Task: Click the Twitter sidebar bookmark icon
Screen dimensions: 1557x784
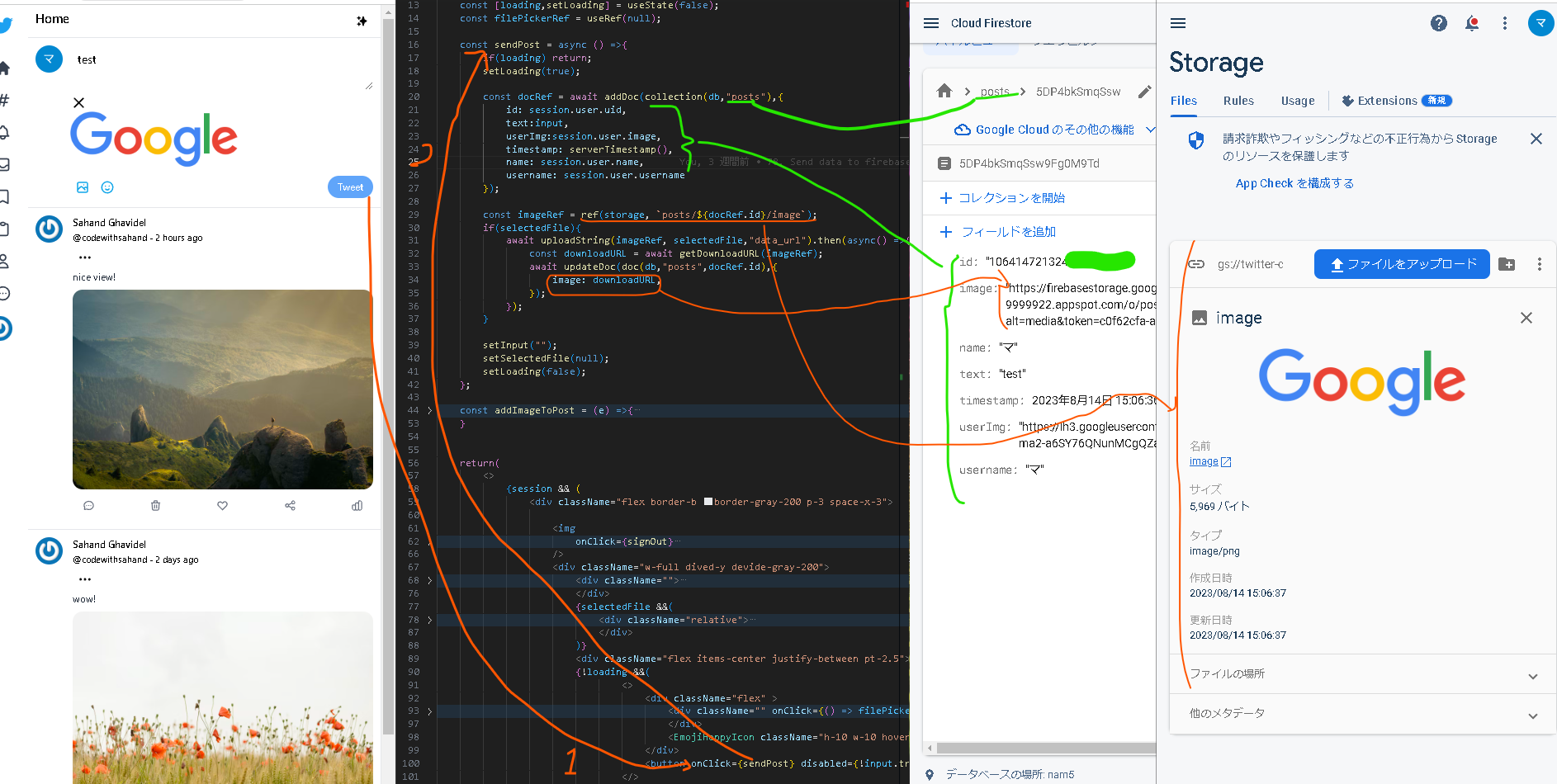Action: pyautogui.click(x=4, y=196)
